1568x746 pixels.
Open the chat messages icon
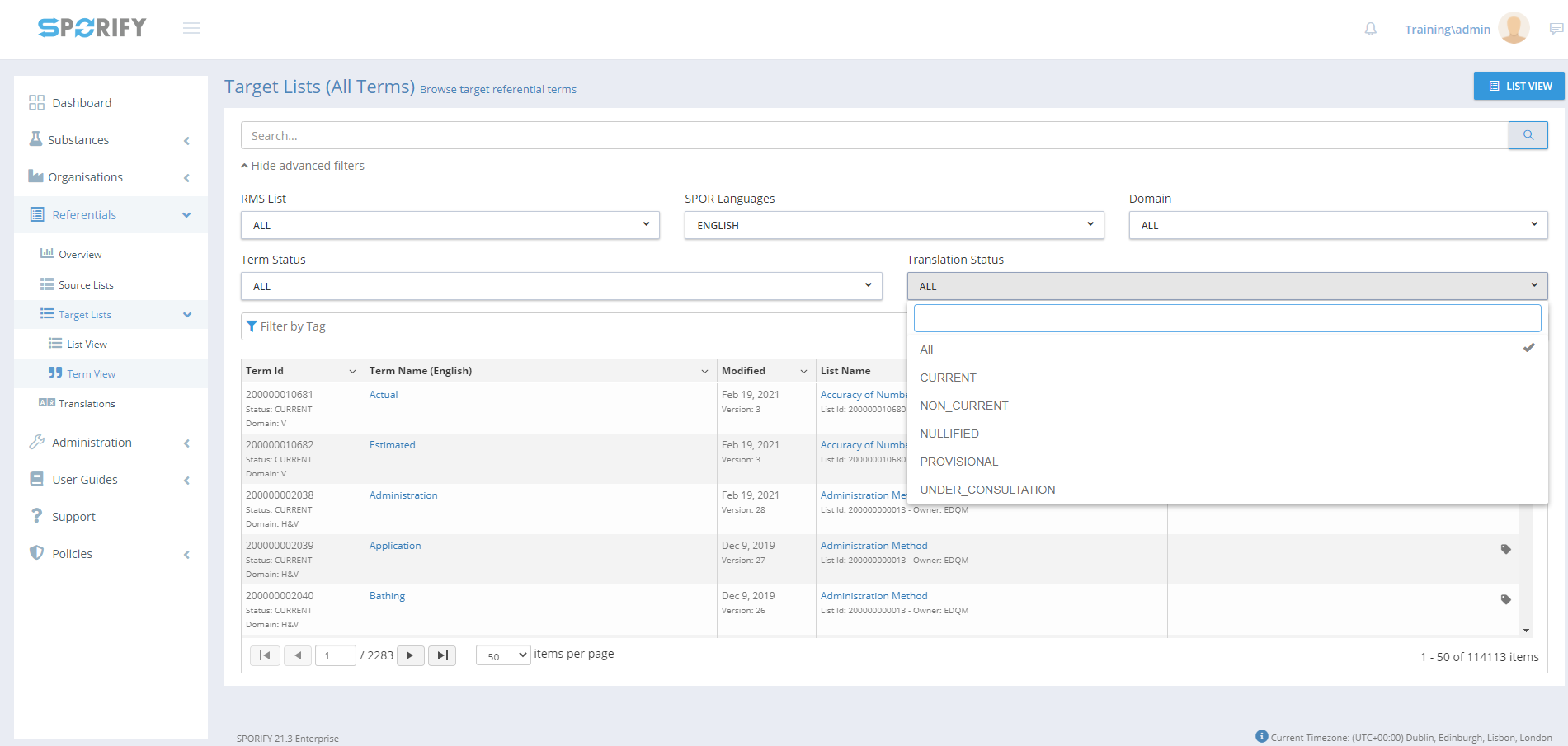[x=1556, y=29]
